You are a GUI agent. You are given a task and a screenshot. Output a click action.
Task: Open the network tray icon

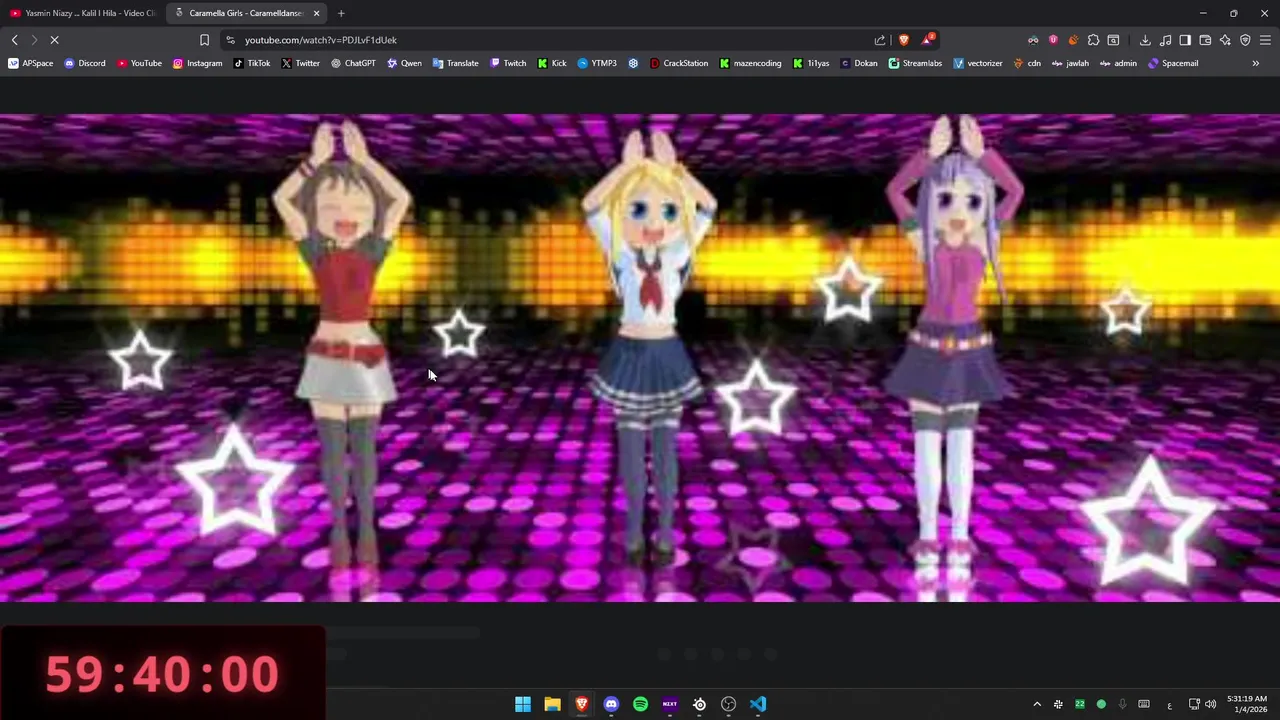(x=1194, y=704)
